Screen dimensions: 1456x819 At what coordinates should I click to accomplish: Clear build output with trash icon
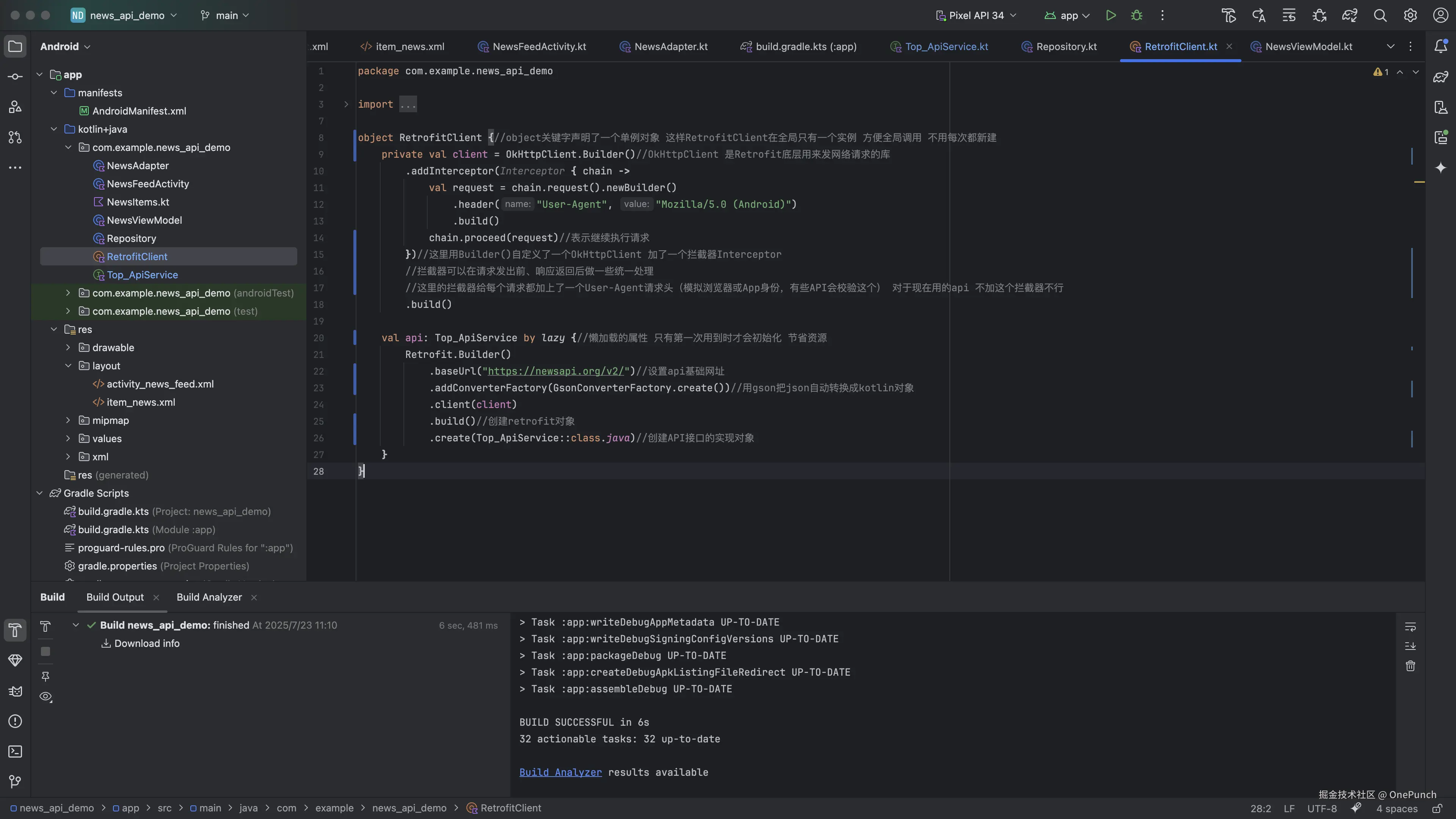coord(1410,666)
